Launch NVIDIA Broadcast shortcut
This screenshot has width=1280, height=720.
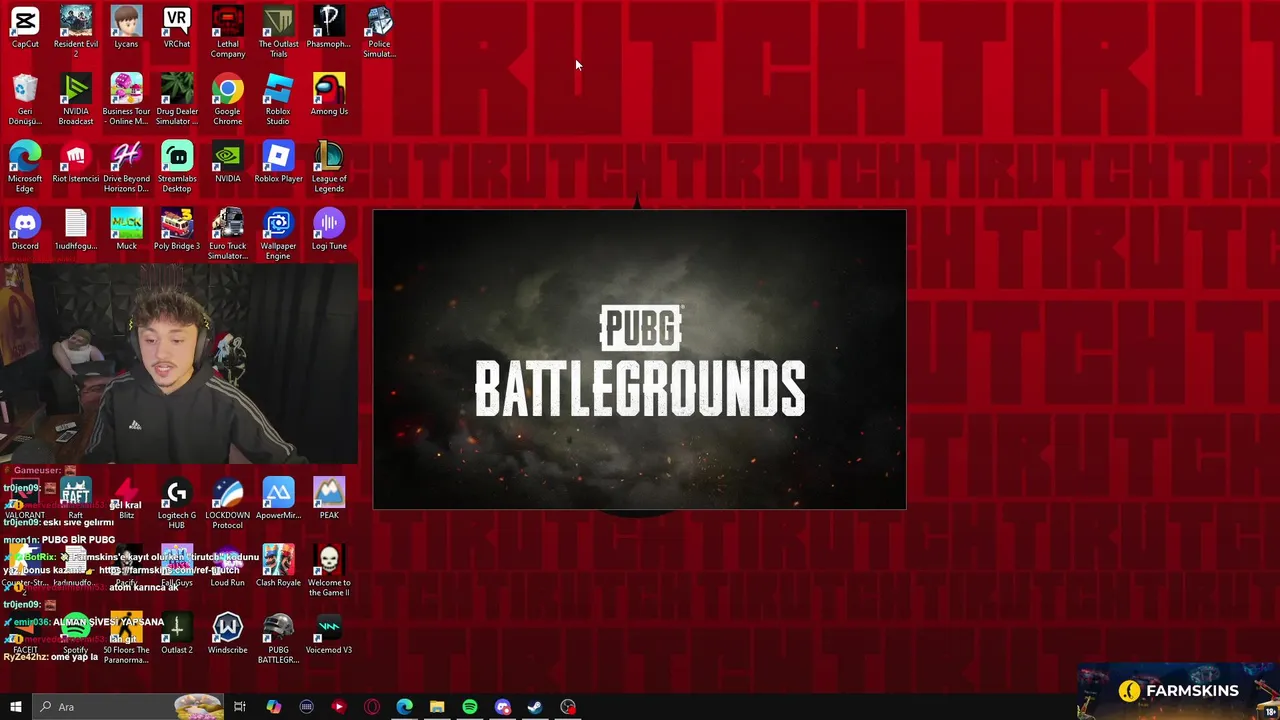pos(76,99)
